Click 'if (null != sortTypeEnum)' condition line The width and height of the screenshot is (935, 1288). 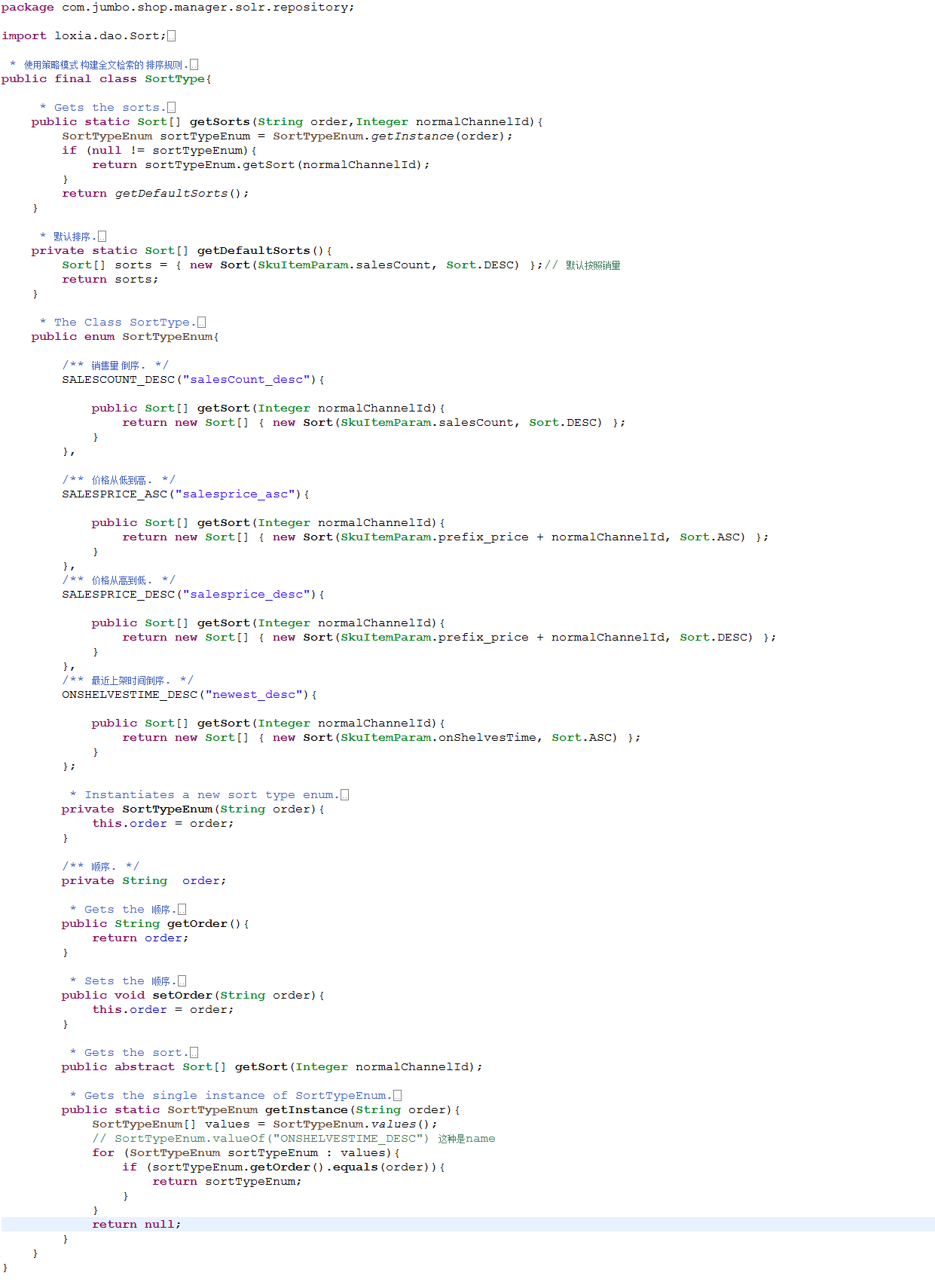(x=159, y=151)
